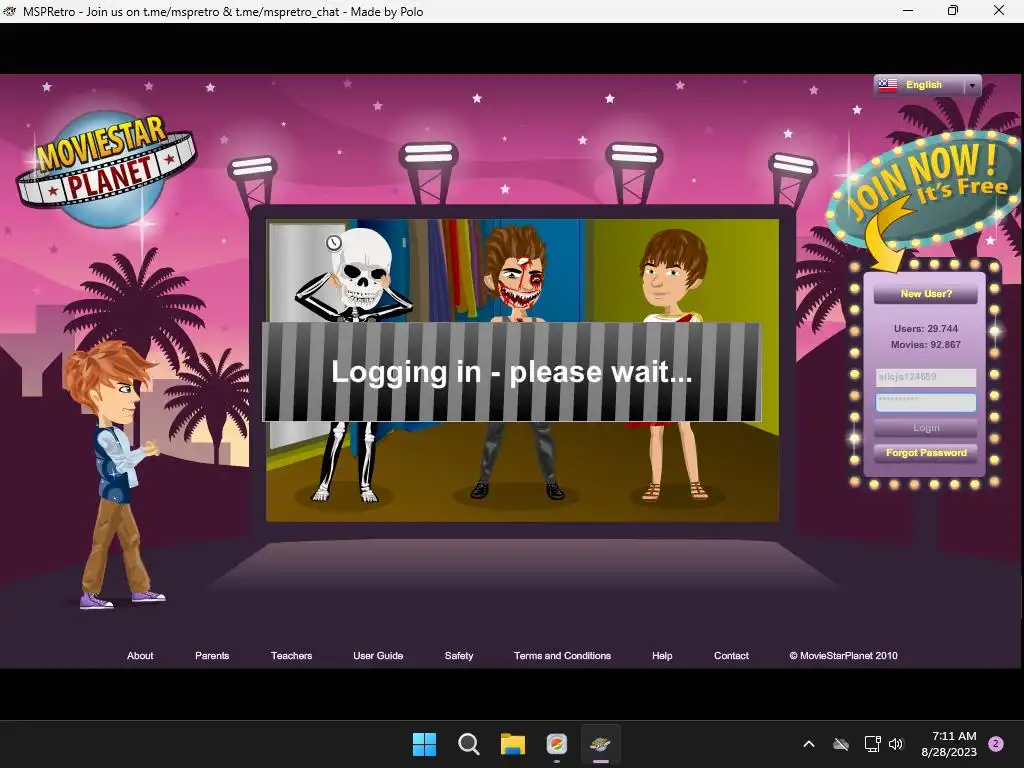
Task: Open the User Guide footer link
Action: click(378, 656)
